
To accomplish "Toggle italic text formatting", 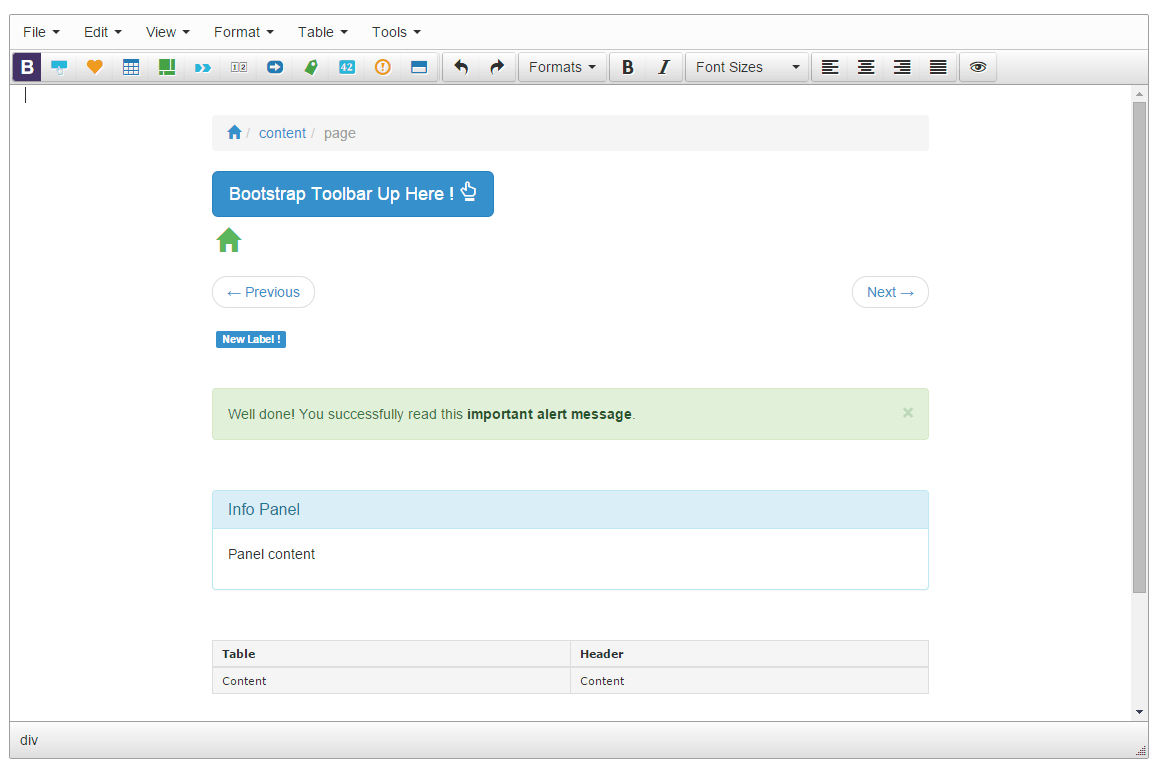I will (664, 67).
